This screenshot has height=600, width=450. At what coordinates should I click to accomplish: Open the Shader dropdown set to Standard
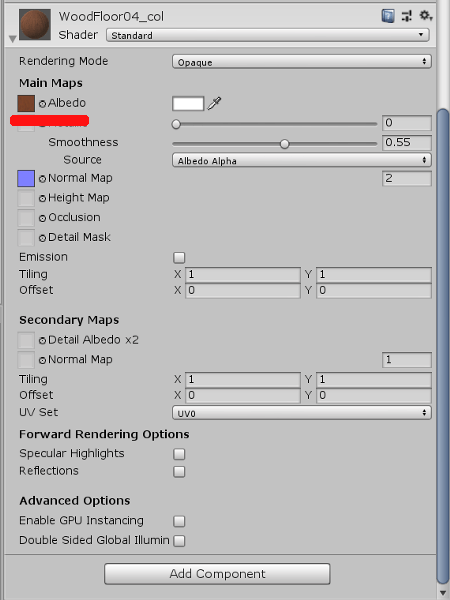click(x=267, y=35)
